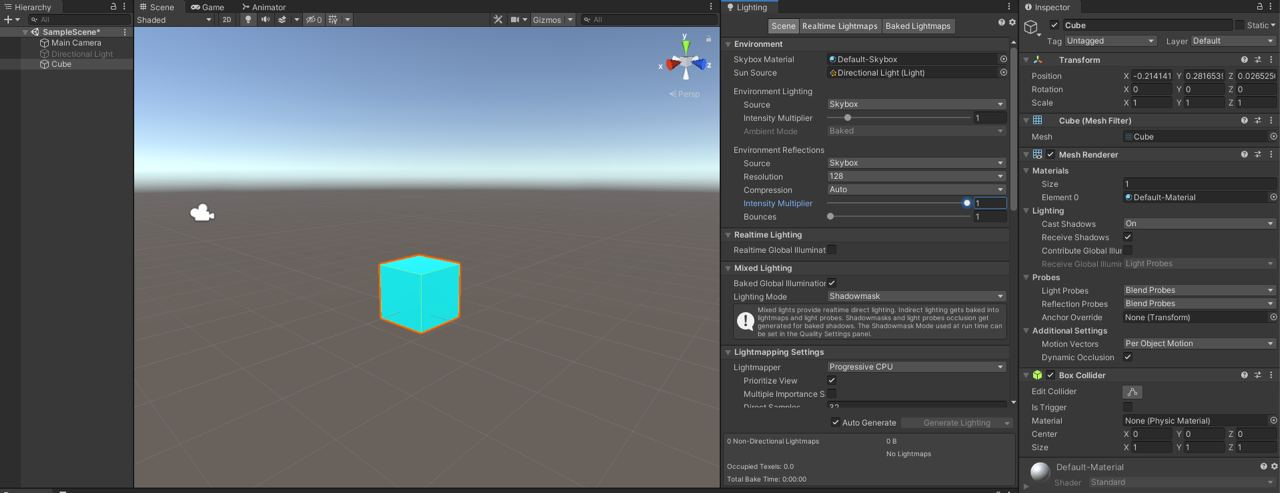Viewport: 1280px width, 493px height.
Task: Pick Element 0 material selector circle
Action: 1273,197
